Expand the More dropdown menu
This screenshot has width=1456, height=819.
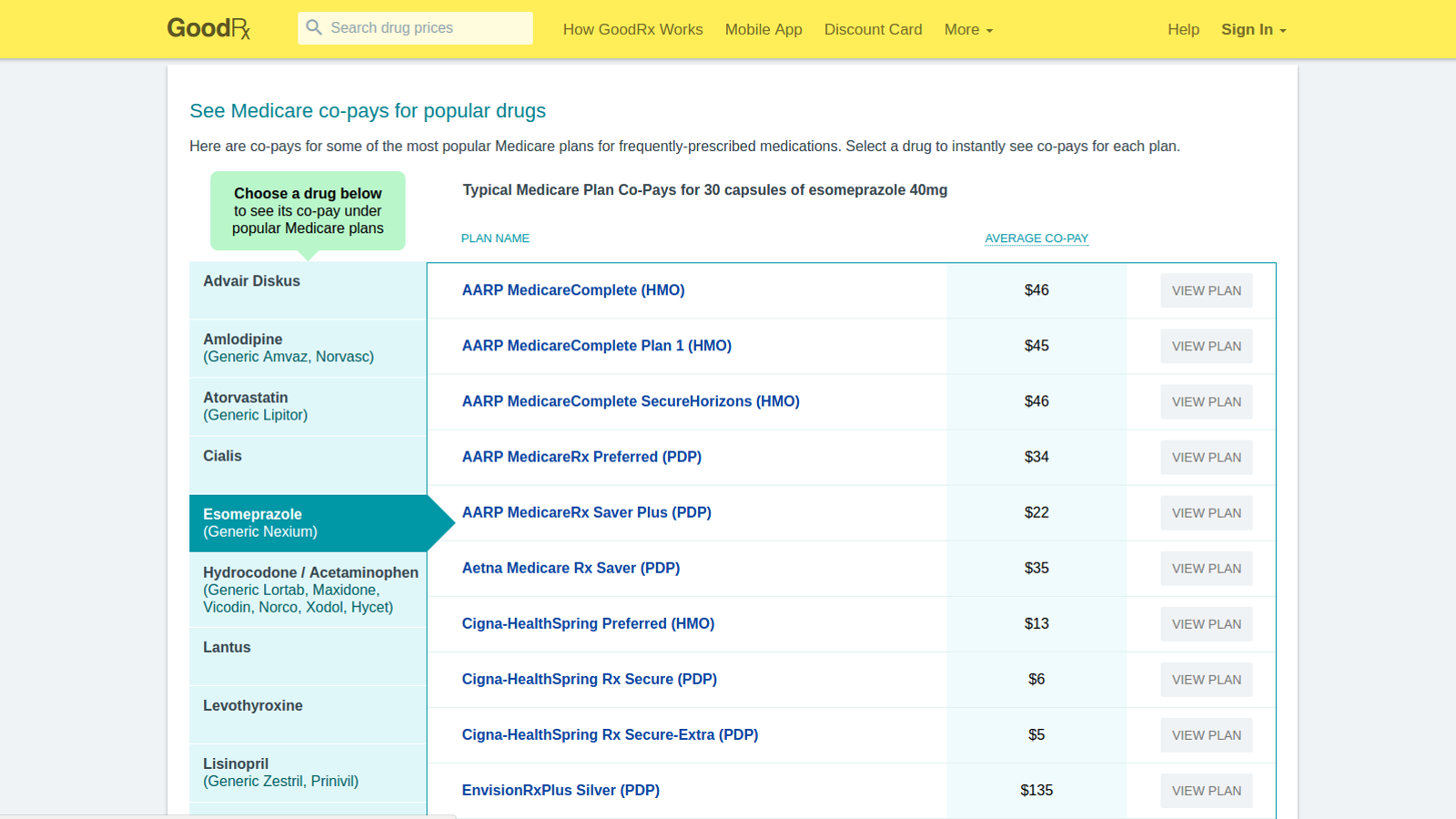[968, 29]
